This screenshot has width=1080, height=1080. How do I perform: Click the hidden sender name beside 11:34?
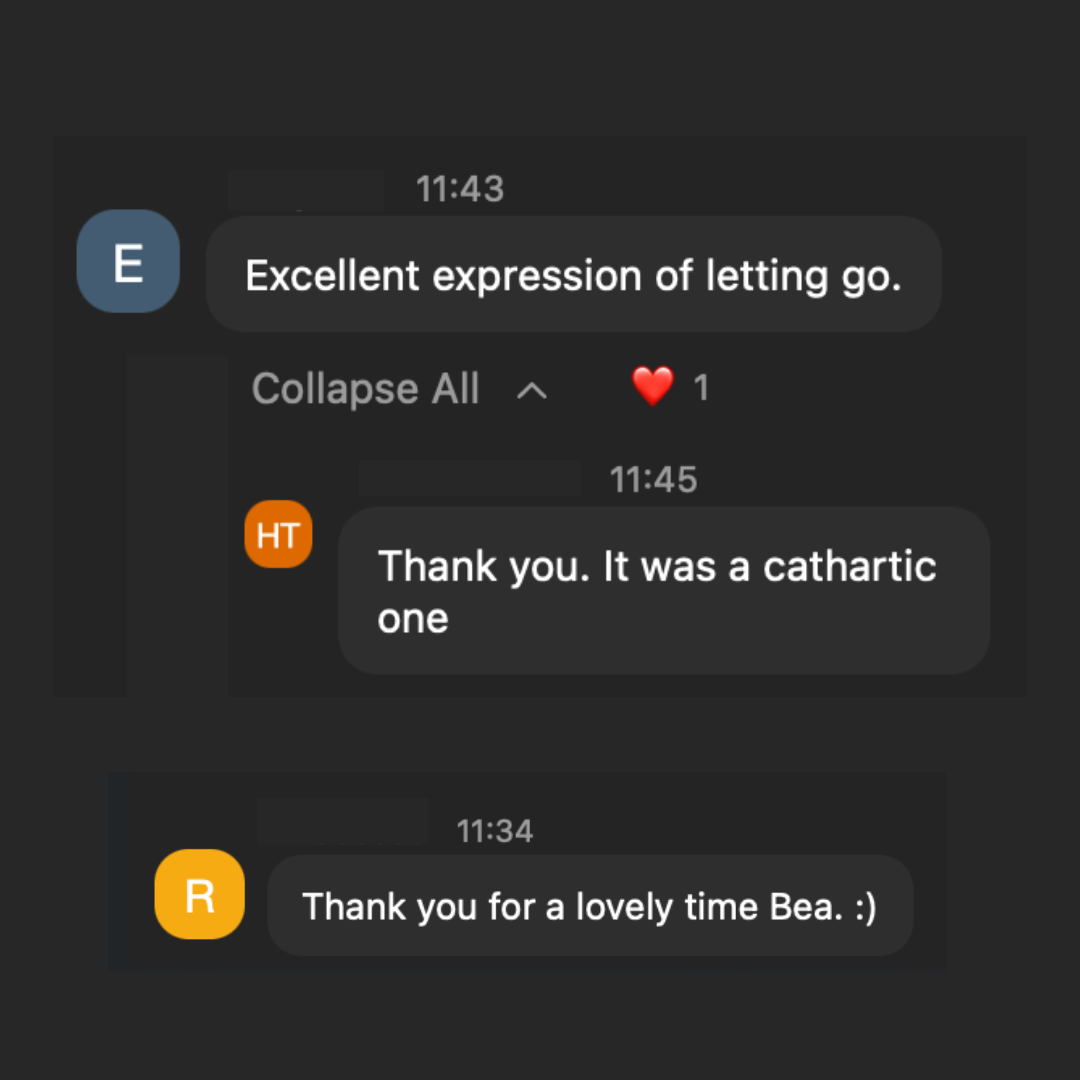[x=343, y=822]
